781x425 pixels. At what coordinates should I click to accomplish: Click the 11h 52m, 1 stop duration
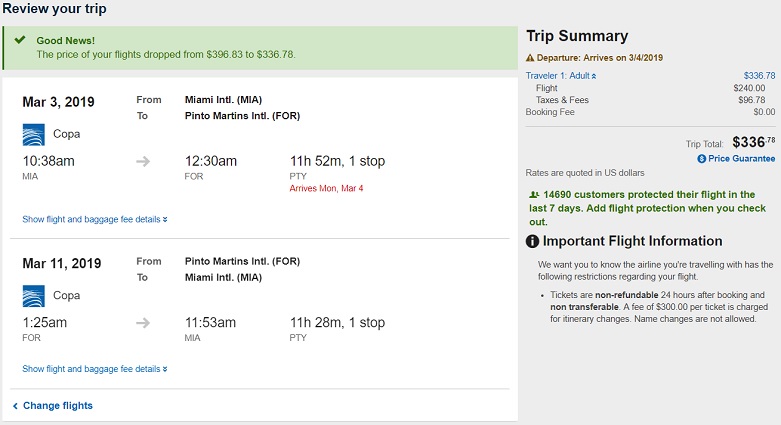pyautogui.click(x=336, y=161)
